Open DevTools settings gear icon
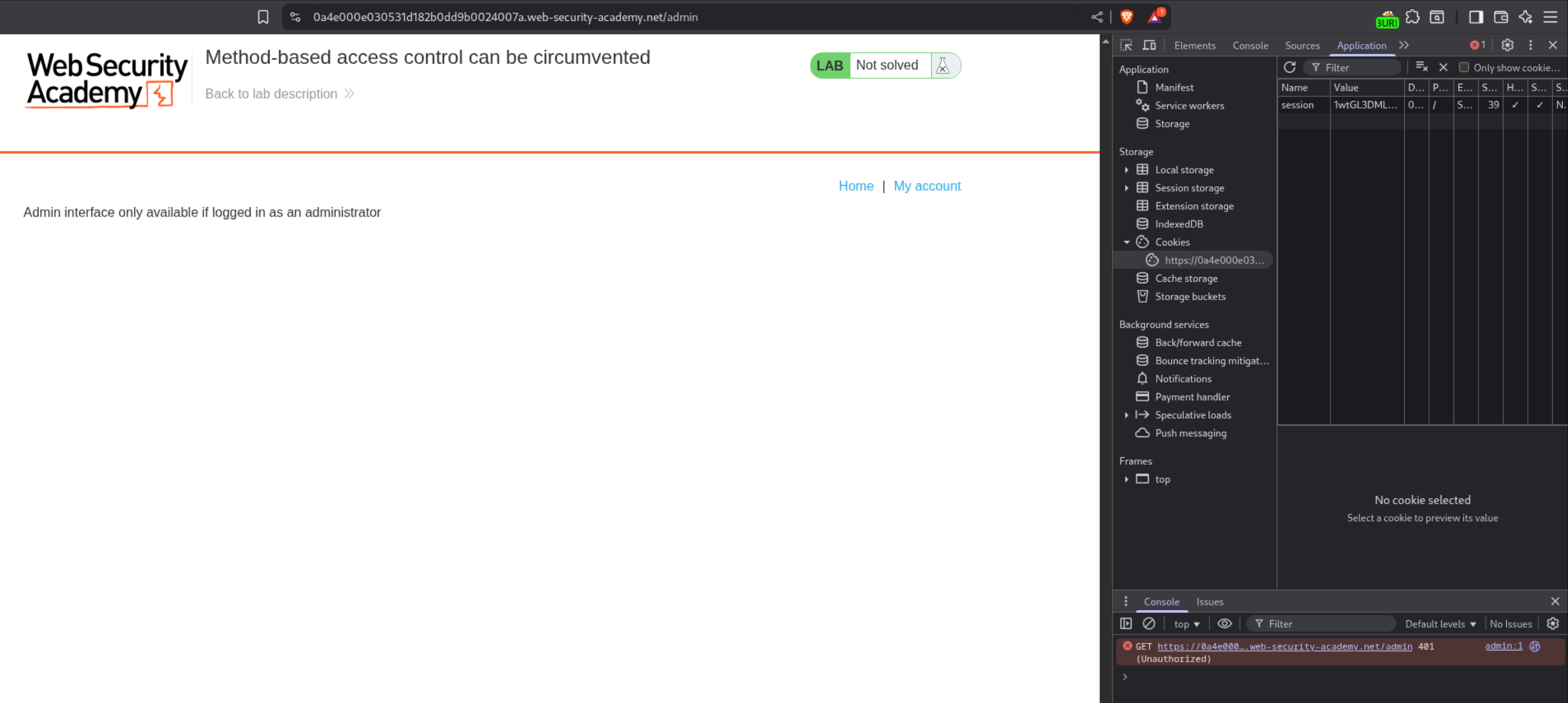 coord(1507,45)
